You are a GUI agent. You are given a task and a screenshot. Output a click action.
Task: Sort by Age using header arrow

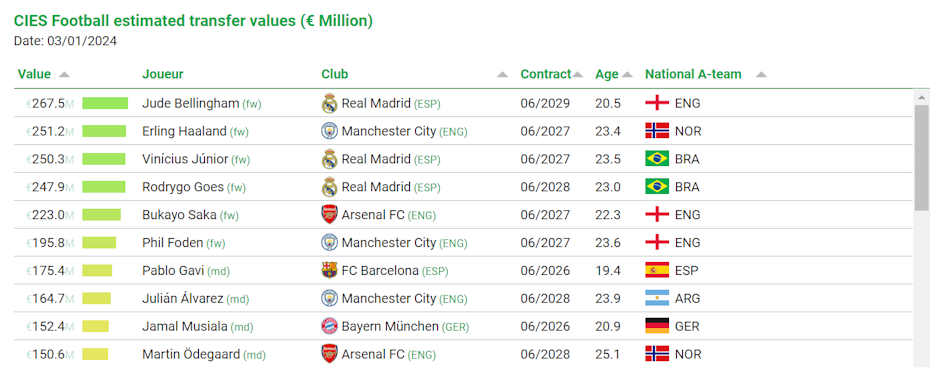[x=627, y=75]
